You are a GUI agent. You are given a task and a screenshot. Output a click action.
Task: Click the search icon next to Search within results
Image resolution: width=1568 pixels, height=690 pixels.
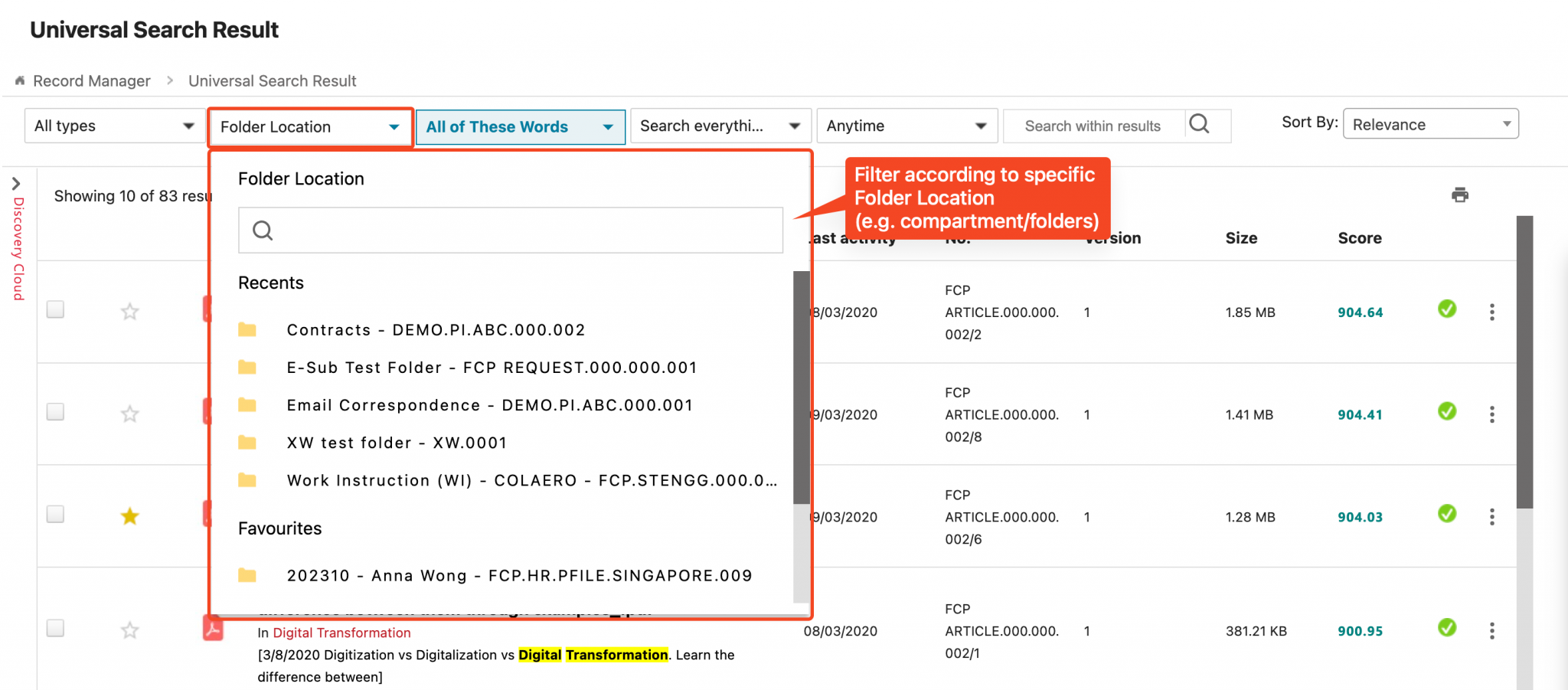coord(1200,124)
